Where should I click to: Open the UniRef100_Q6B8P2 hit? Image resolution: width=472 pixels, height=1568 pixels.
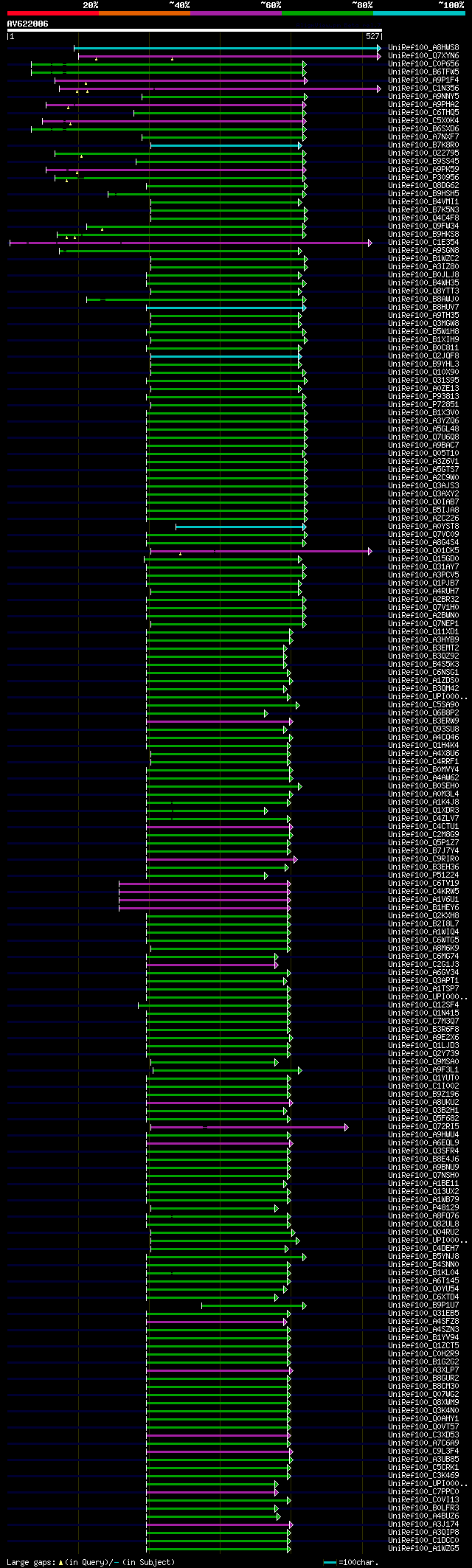(x=423, y=713)
